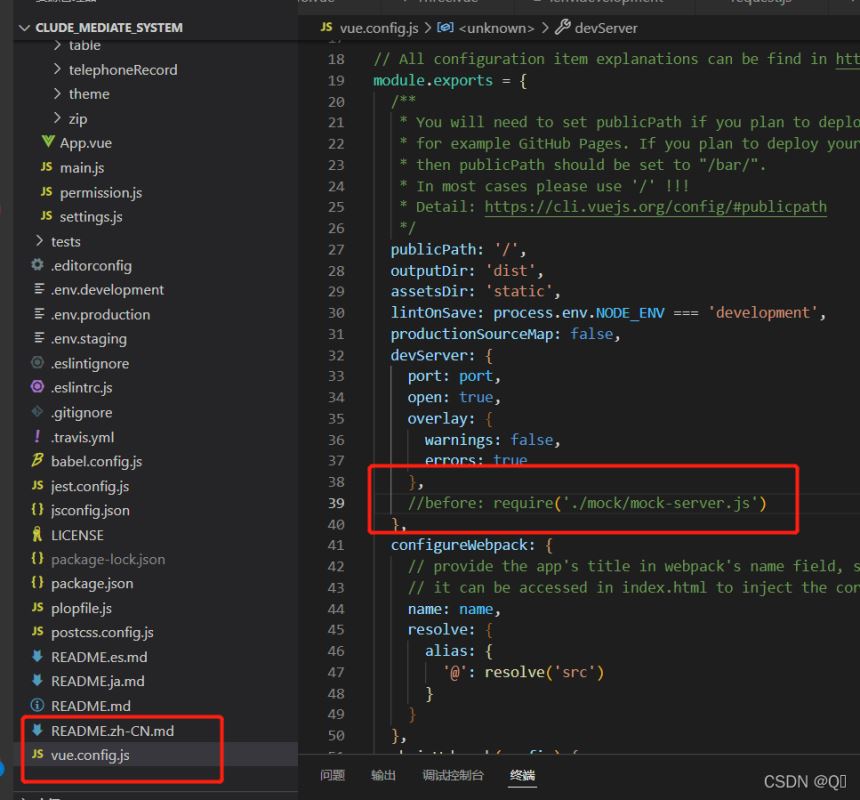The image size is (860, 800).
Task: Click line number 39 in the gutter
Action: click(336, 503)
